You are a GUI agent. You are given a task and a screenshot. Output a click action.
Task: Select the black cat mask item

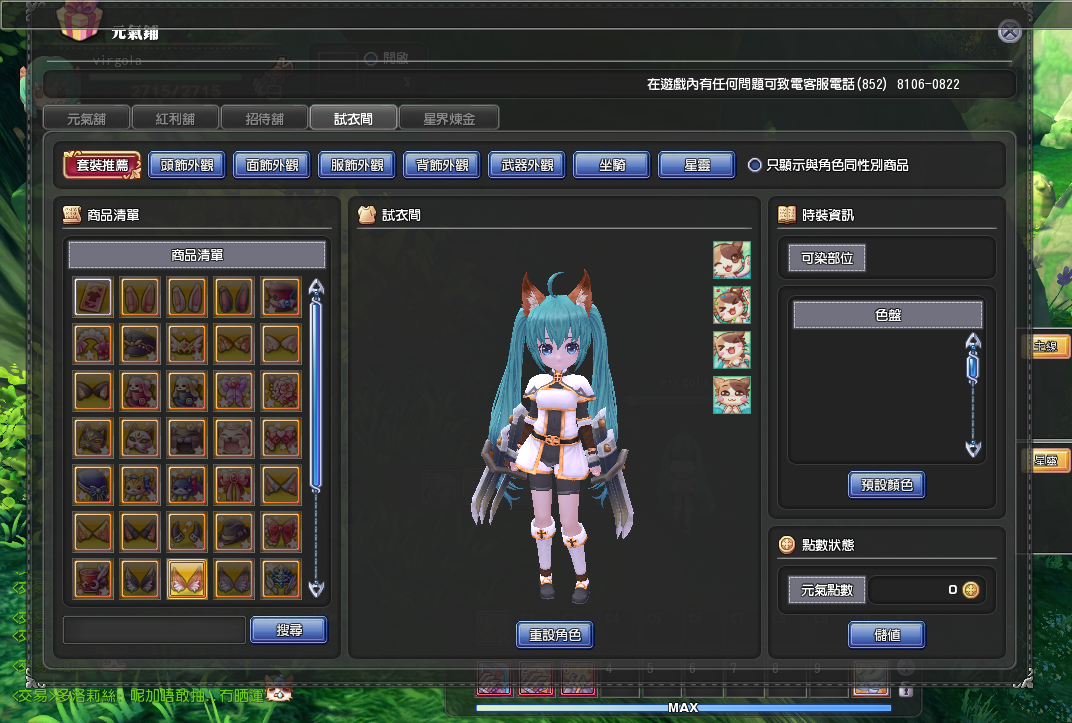coord(93,438)
